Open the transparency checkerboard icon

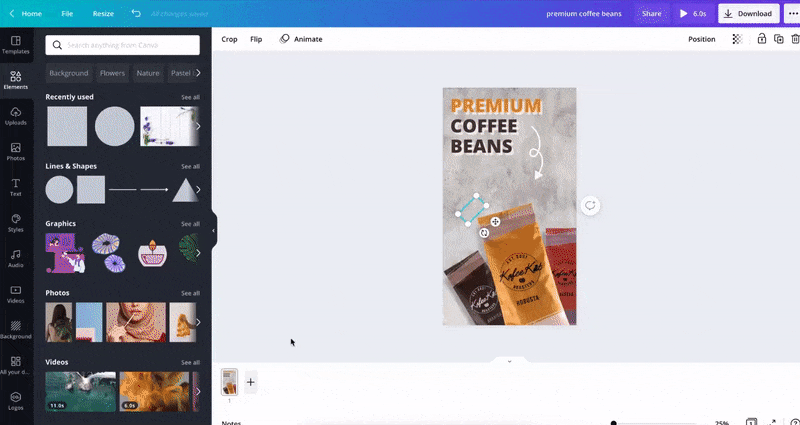pos(737,39)
